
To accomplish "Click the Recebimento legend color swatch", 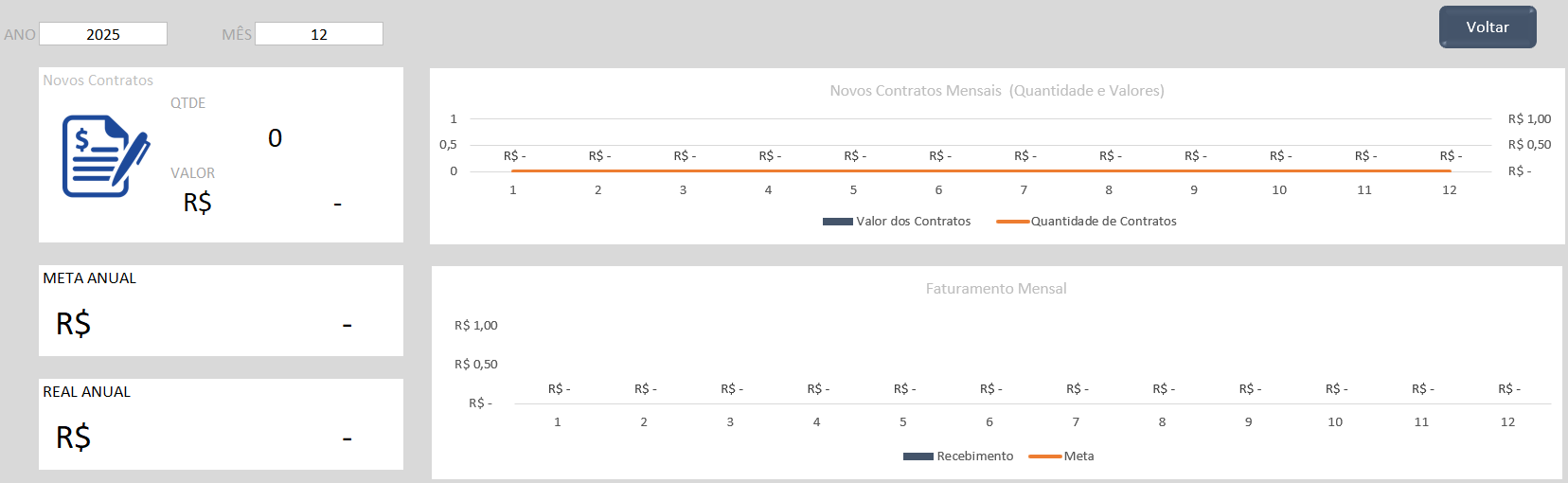I will 918,456.
